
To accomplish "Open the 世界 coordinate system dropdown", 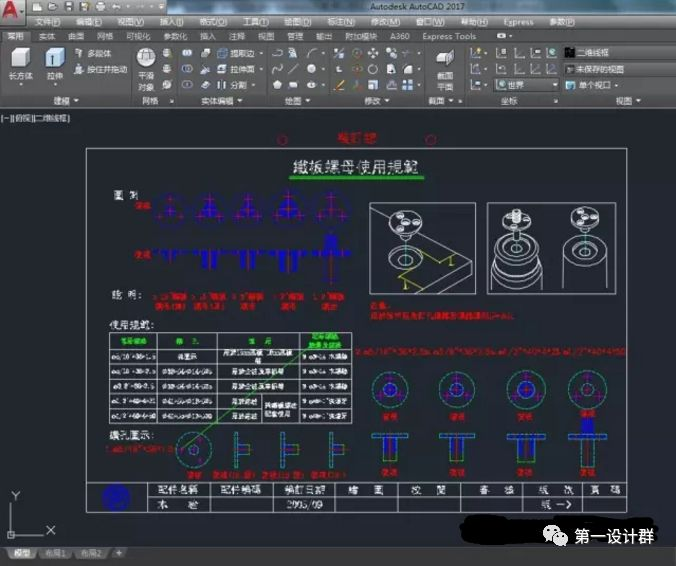I will (x=526, y=85).
